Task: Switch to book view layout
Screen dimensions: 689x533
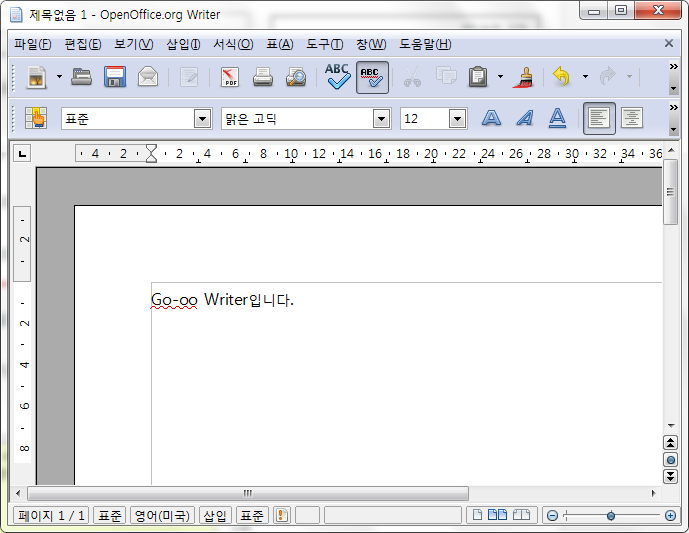Action: tap(522, 515)
